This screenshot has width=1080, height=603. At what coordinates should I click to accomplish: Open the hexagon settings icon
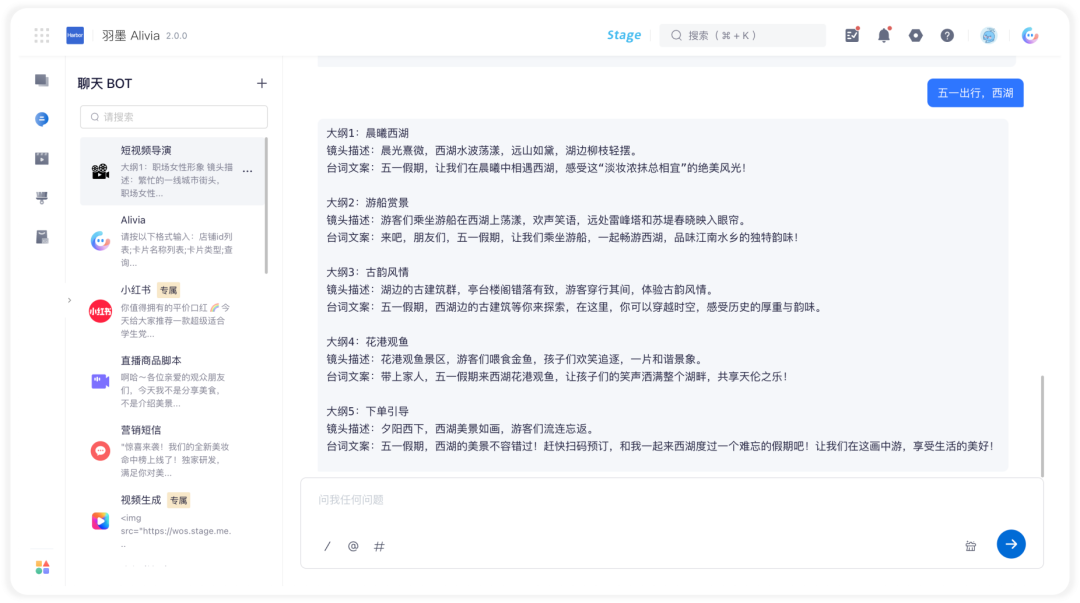[915, 35]
